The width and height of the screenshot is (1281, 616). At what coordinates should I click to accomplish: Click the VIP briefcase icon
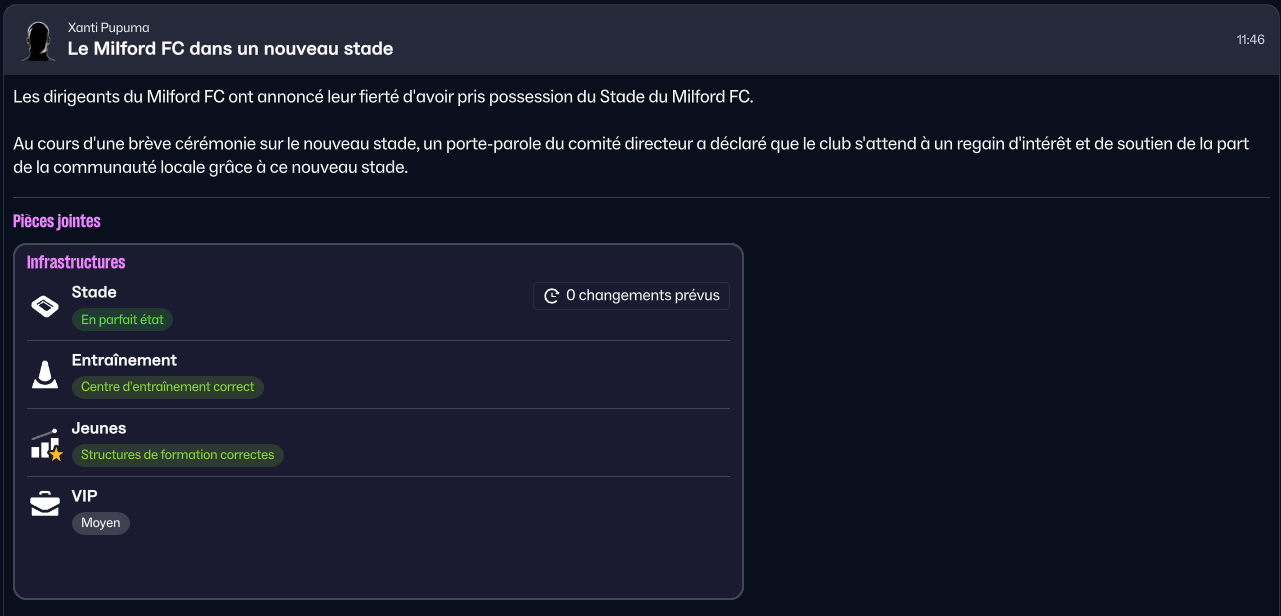click(45, 503)
